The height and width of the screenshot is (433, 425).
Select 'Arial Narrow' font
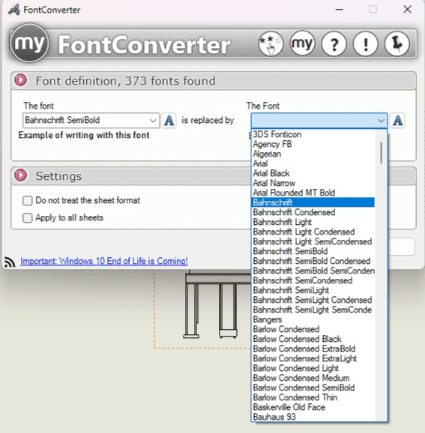click(313, 183)
